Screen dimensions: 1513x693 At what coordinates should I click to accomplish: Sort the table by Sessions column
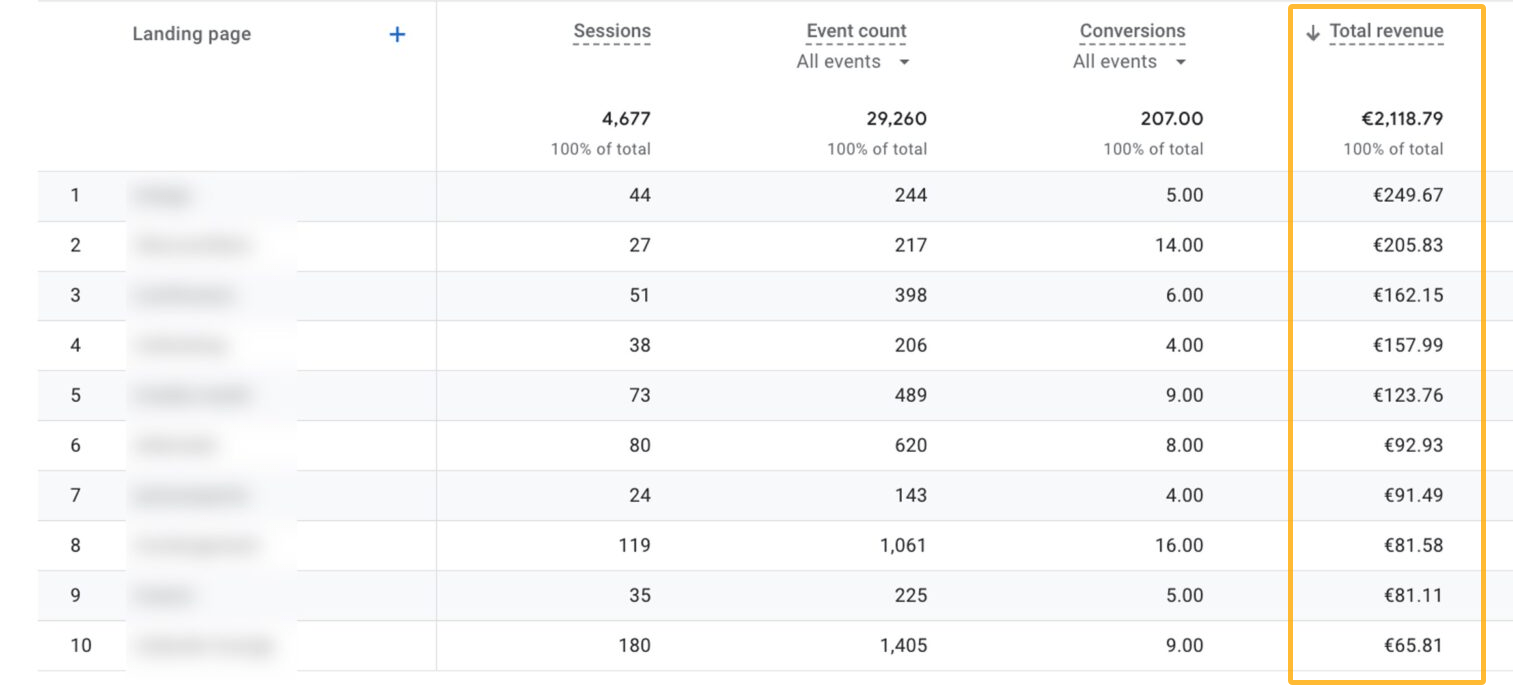point(612,31)
